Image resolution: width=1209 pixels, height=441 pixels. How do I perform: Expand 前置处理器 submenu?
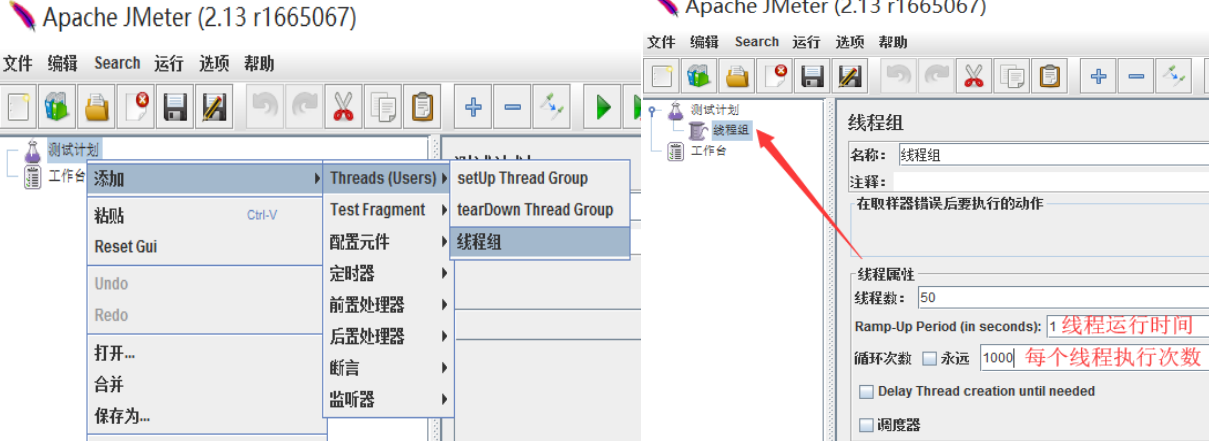click(389, 305)
